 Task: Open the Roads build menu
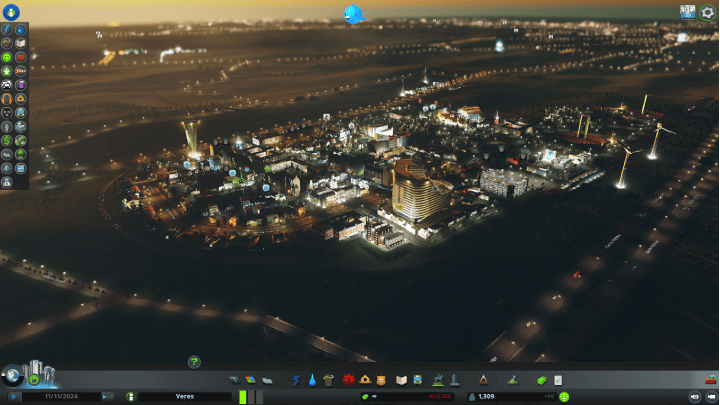click(234, 380)
